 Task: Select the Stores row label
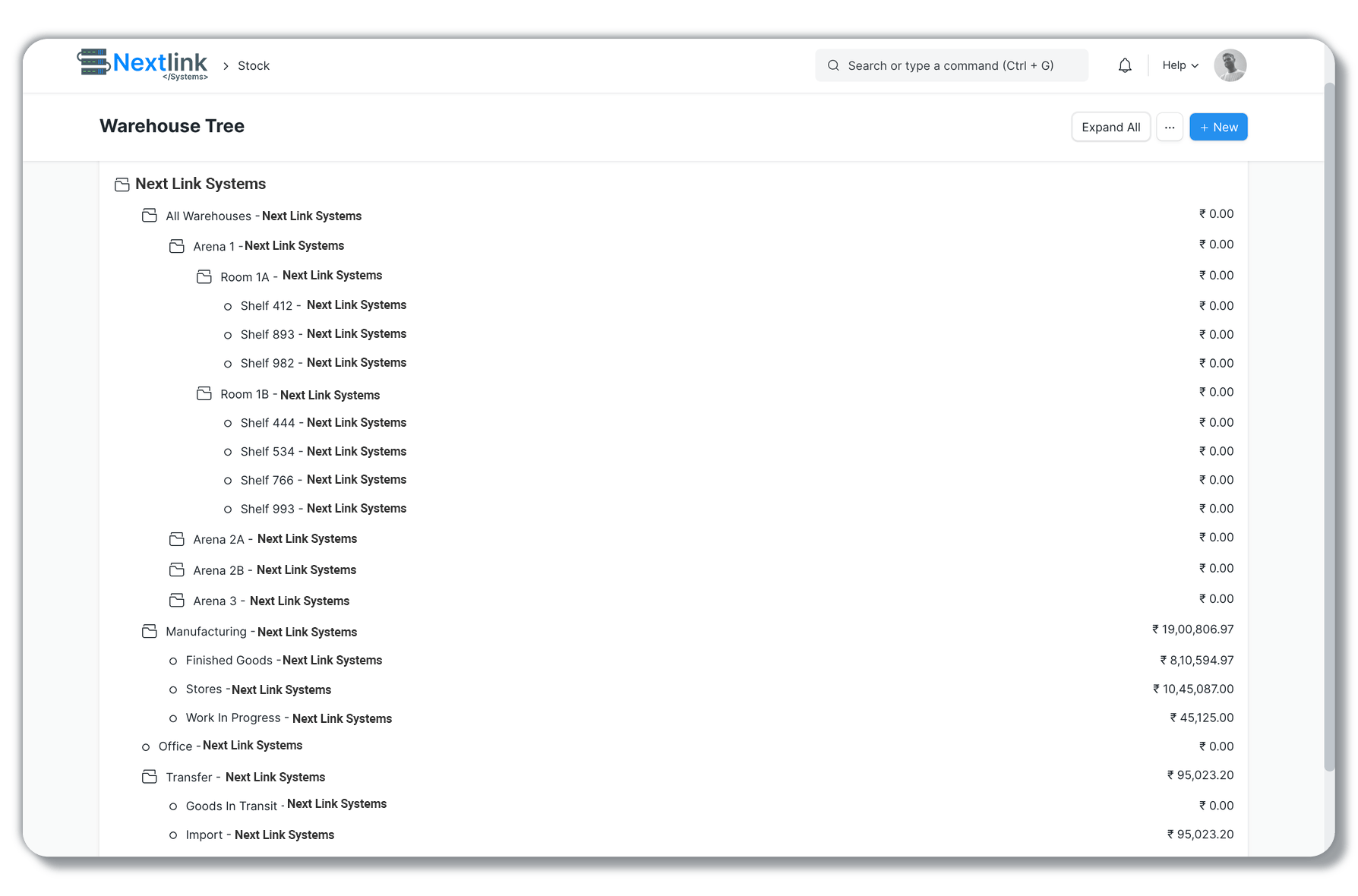258,689
